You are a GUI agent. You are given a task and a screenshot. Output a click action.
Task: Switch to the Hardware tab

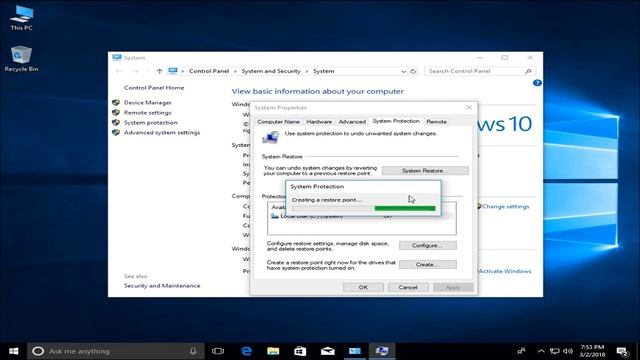pos(319,122)
